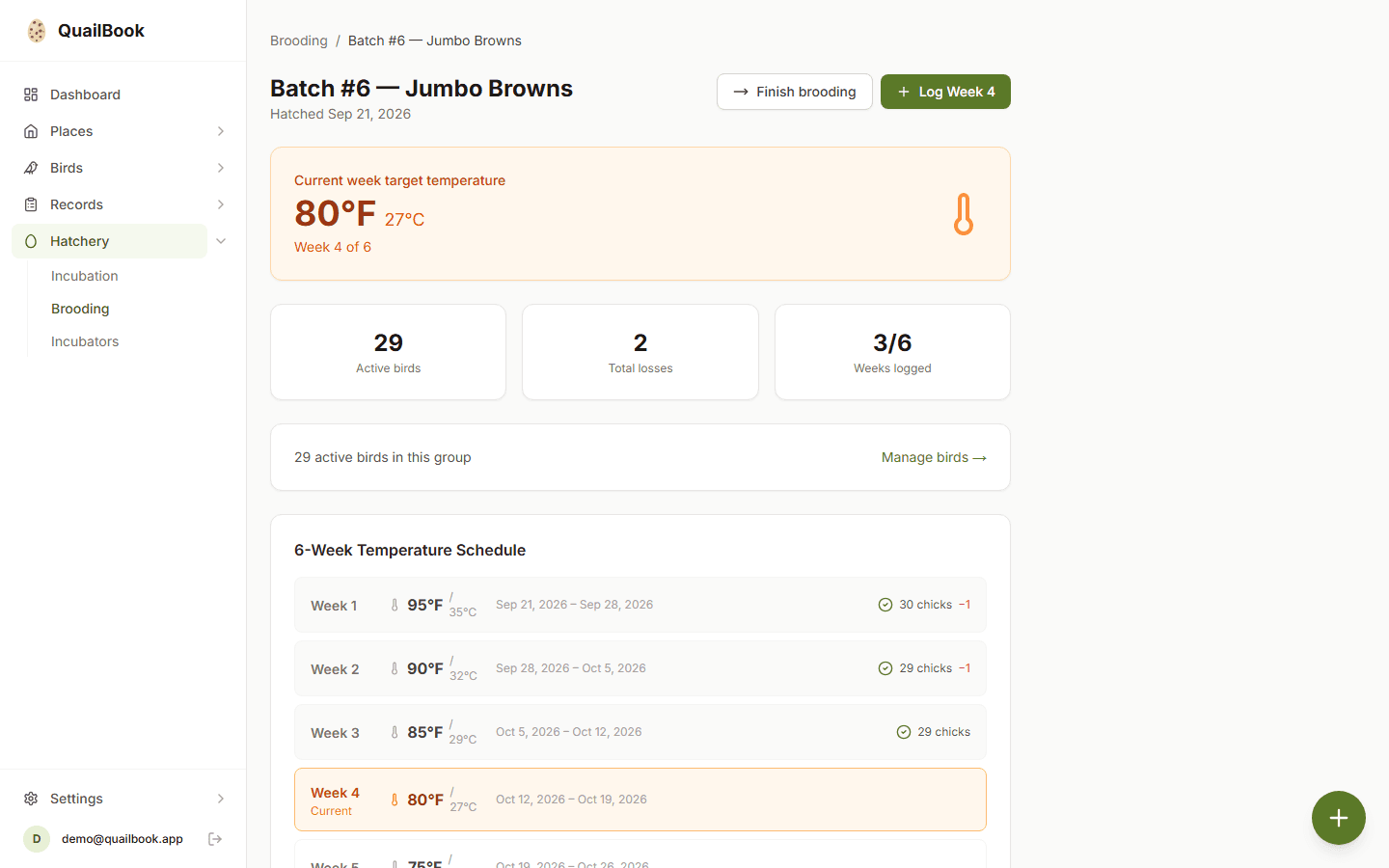Click the Brooding breadcrumb link

(x=299, y=41)
